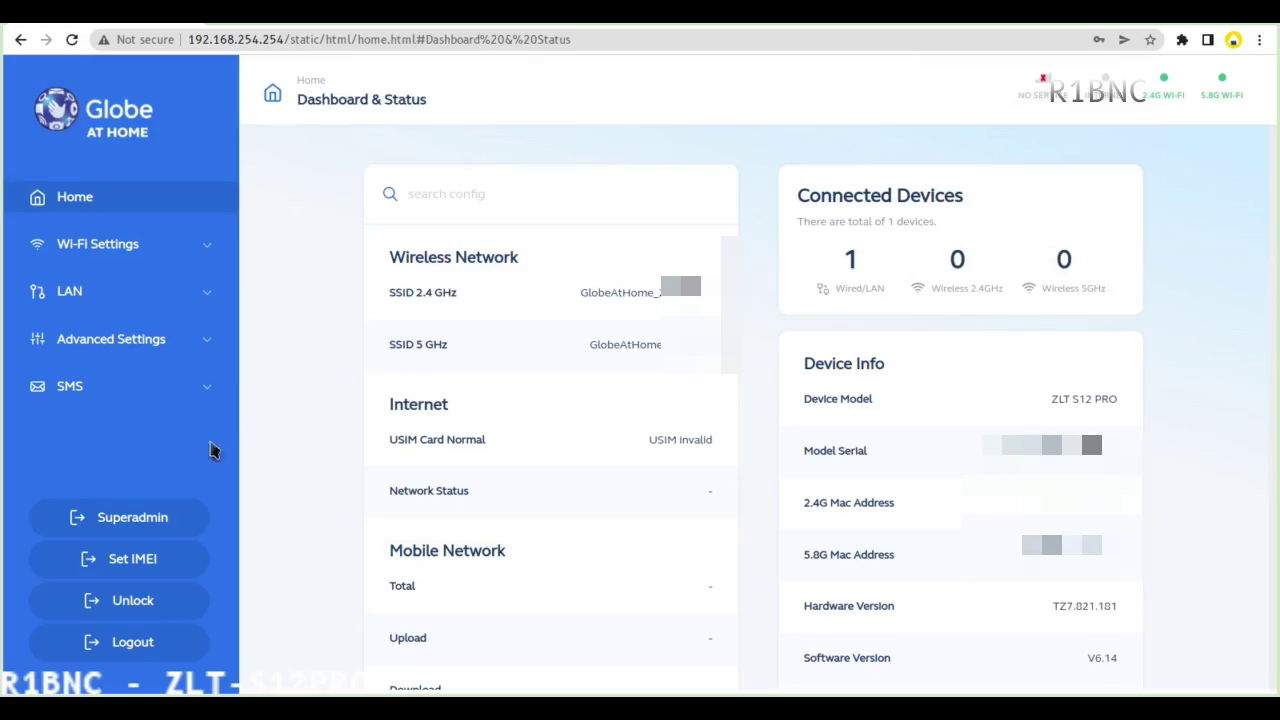Open the Advanced Settings menu item
1280x720 pixels.
click(x=120, y=339)
